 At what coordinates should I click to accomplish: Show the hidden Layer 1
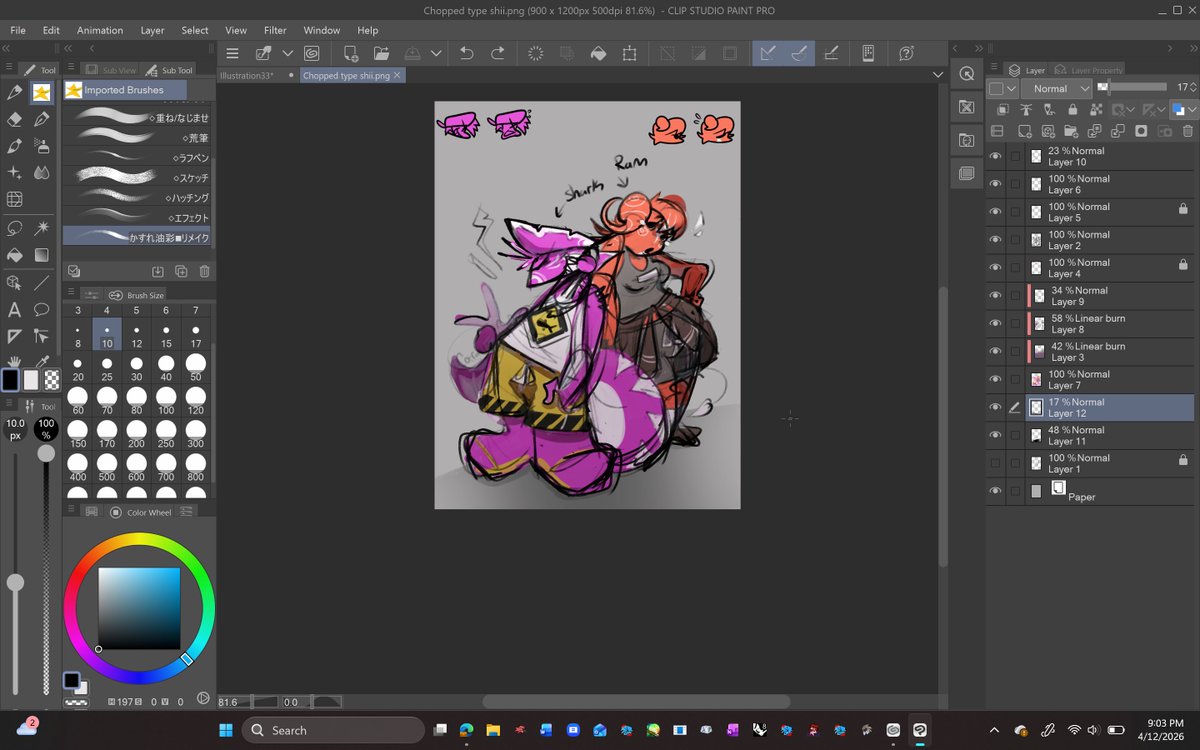(x=995, y=463)
